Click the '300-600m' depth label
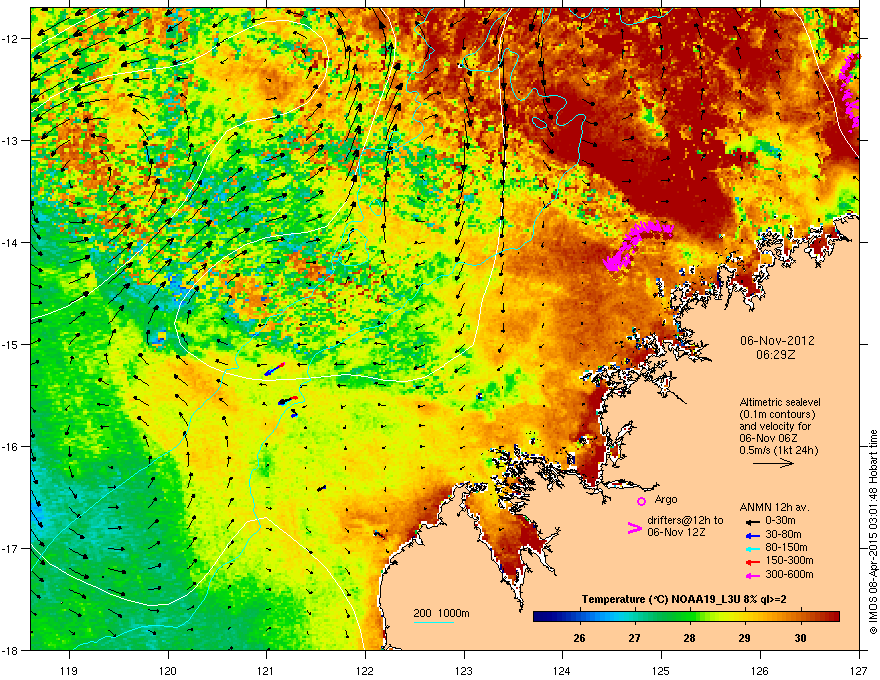This screenshot has height=680, width=880. point(789,575)
